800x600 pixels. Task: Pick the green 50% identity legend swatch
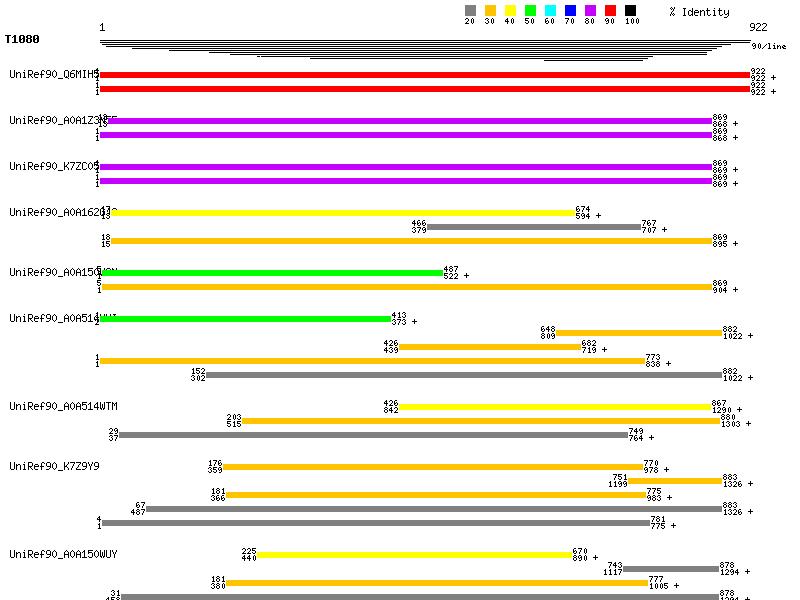point(530,11)
